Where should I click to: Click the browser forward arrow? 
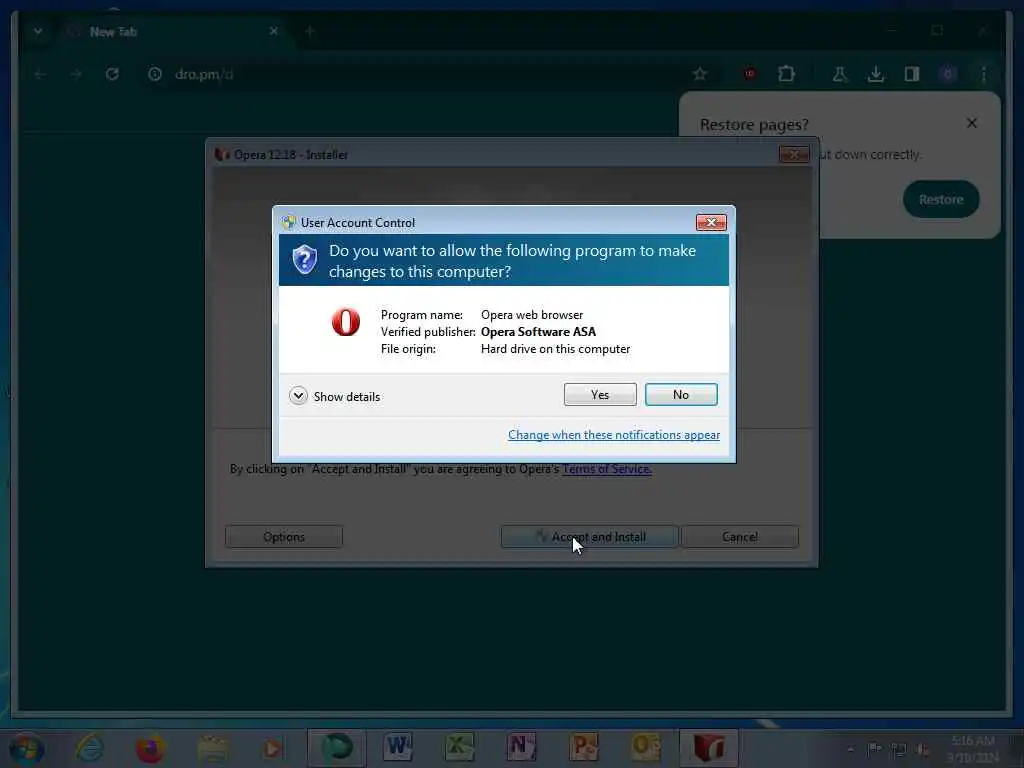click(76, 74)
